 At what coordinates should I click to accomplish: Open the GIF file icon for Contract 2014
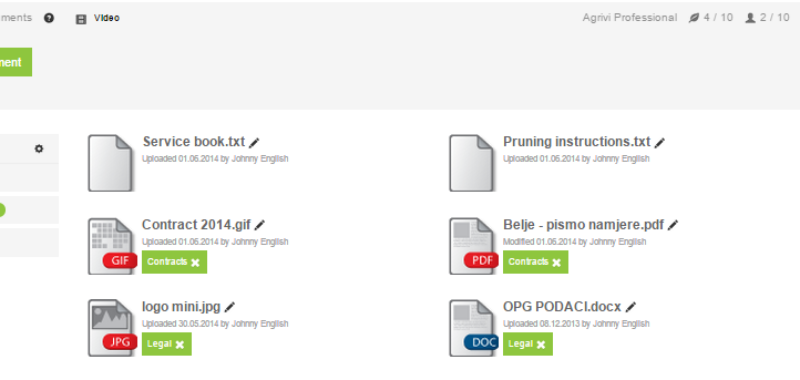[112, 246]
